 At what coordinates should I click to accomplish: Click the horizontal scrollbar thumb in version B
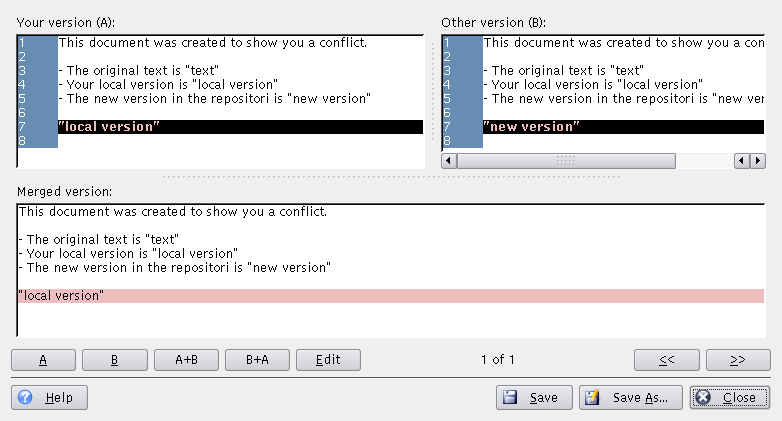[566, 161]
